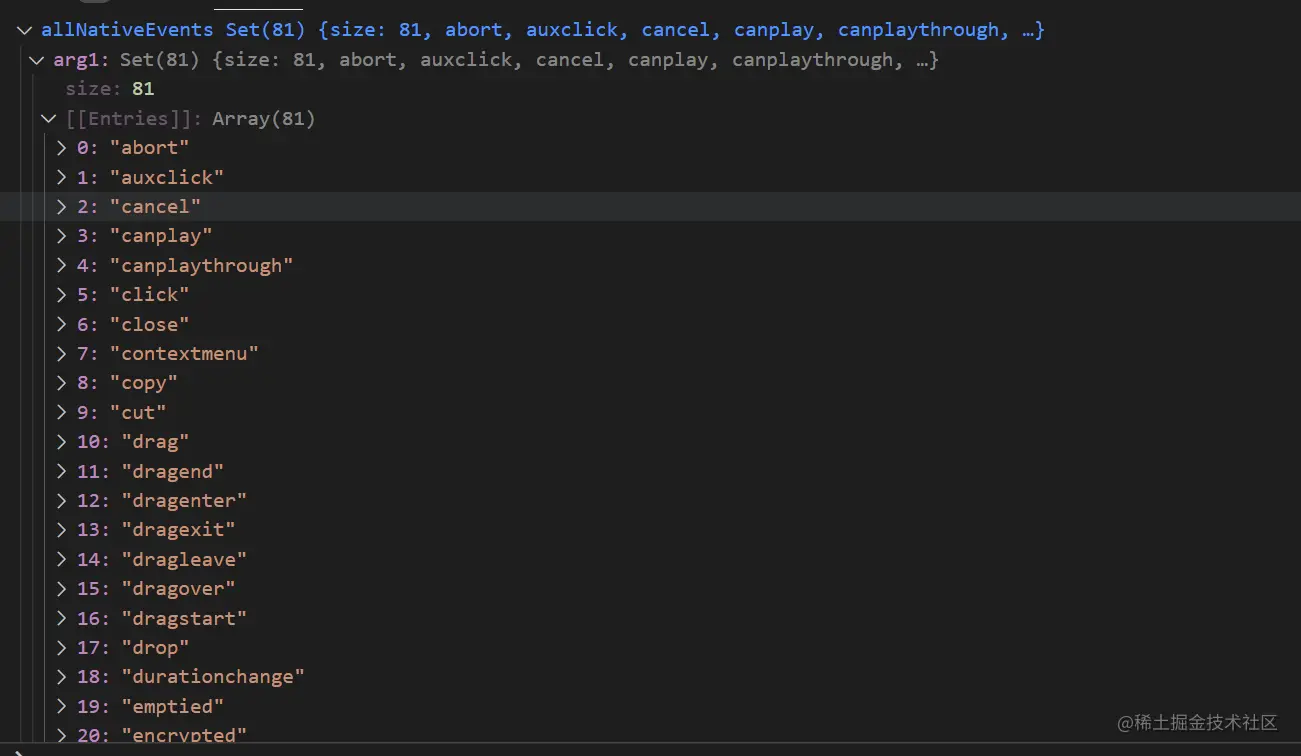Select the "contextmenu" string value
The image size is (1301, 756).
click(x=185, y=354)
